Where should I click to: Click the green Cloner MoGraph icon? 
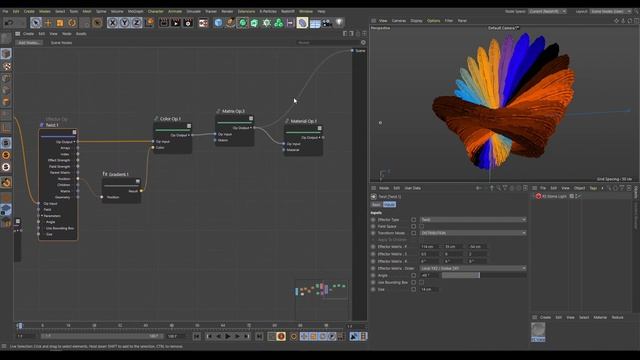pos(278,23)
